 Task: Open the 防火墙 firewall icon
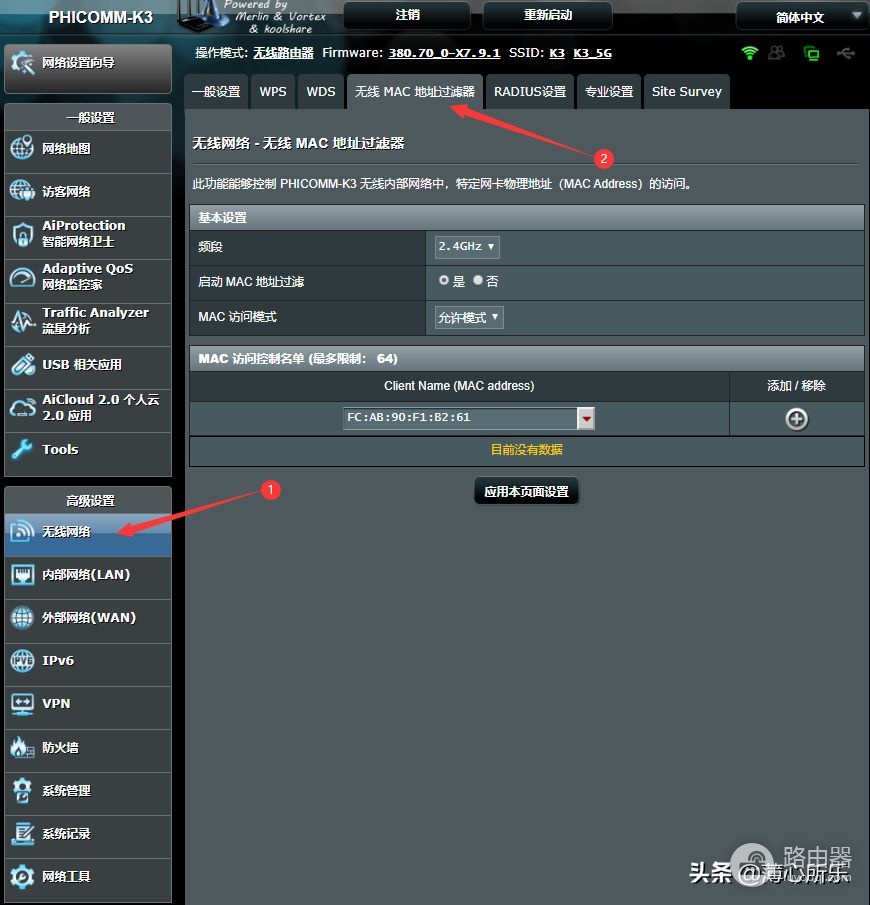22,747
